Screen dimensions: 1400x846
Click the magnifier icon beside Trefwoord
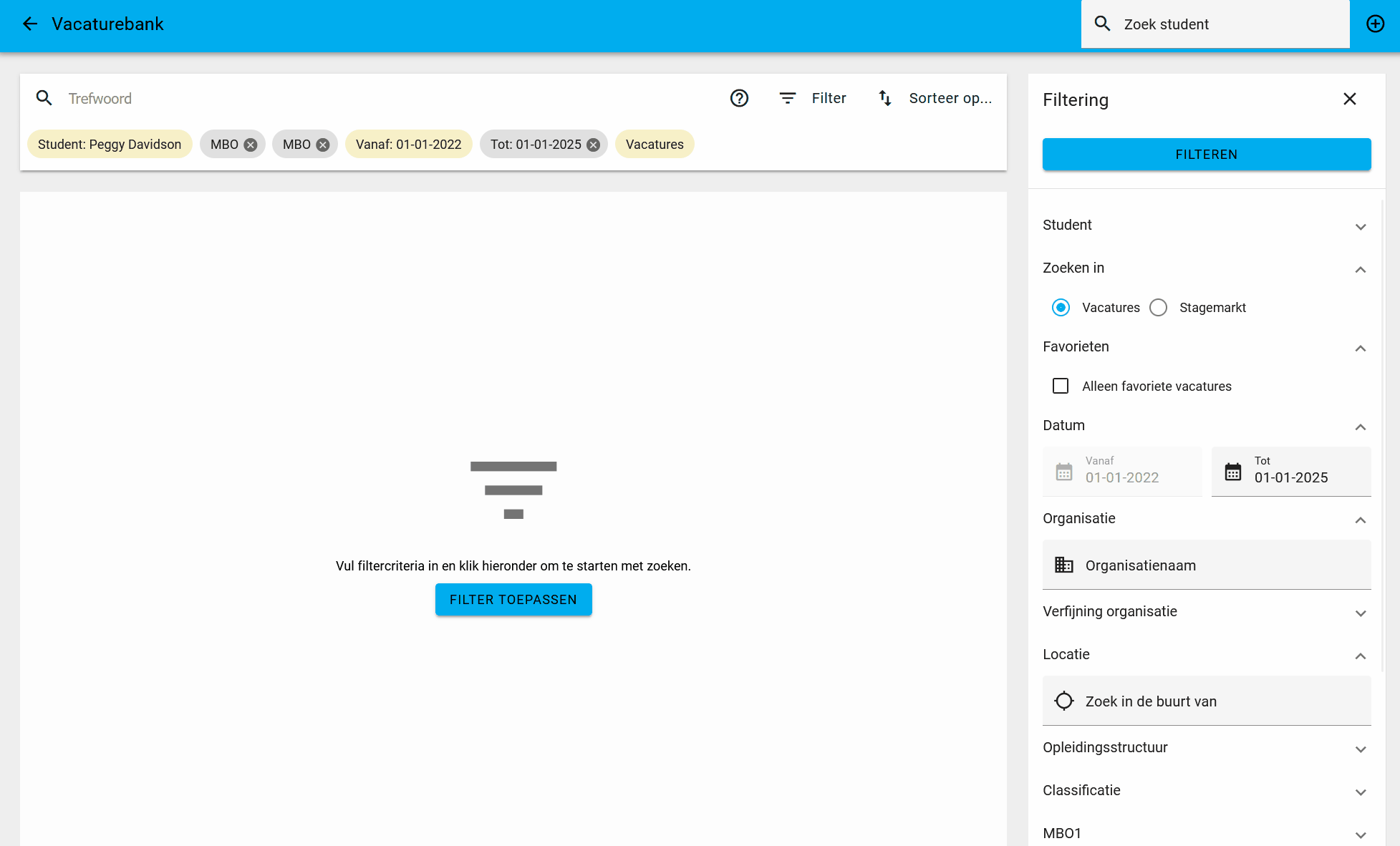(44, 98)
